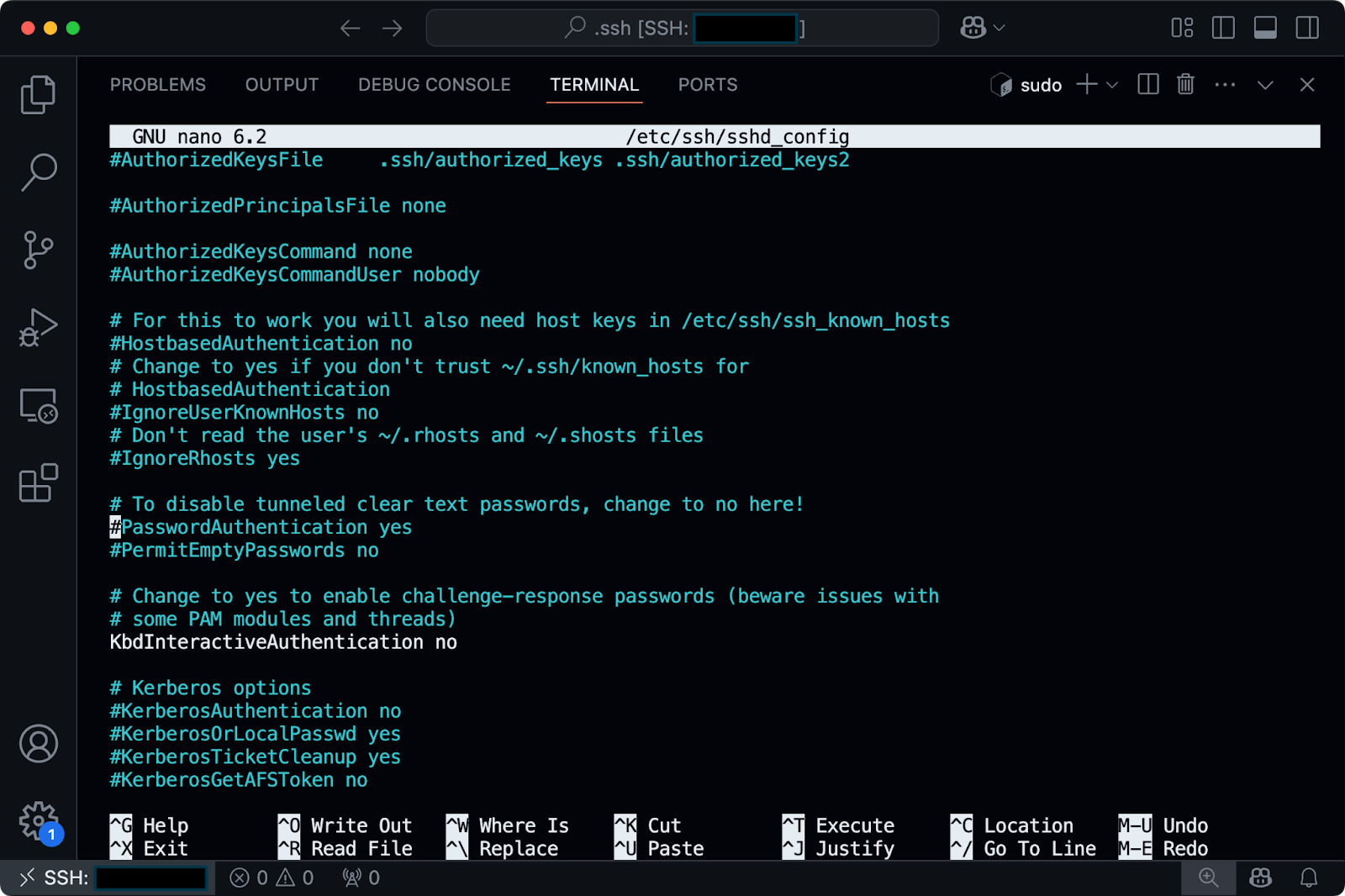Click the KbdInteractiveAuthentication no line
The image size is (1345, 896).
[283, 642]
